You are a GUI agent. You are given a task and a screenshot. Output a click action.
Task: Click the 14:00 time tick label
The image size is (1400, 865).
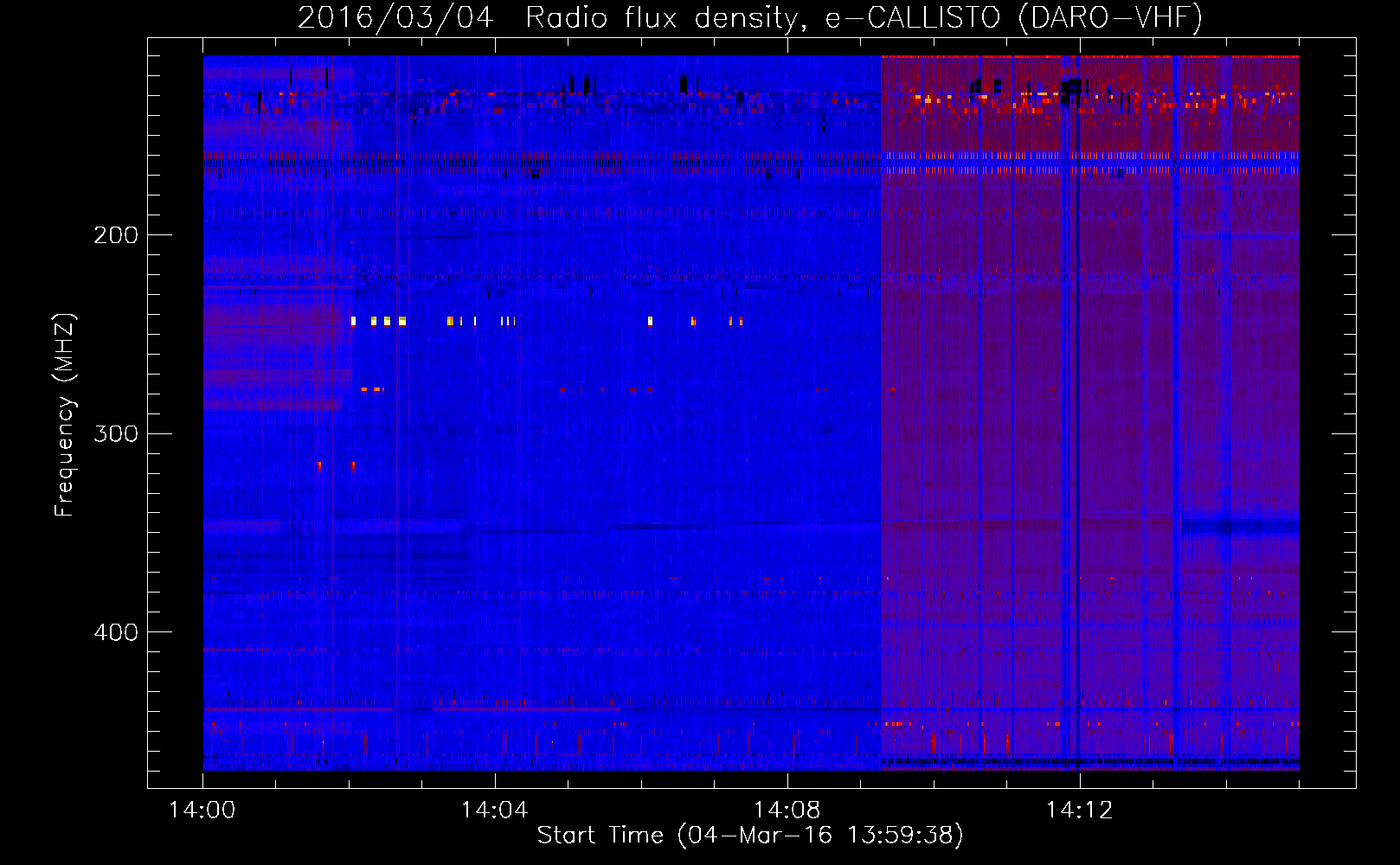tap(202, 810)
